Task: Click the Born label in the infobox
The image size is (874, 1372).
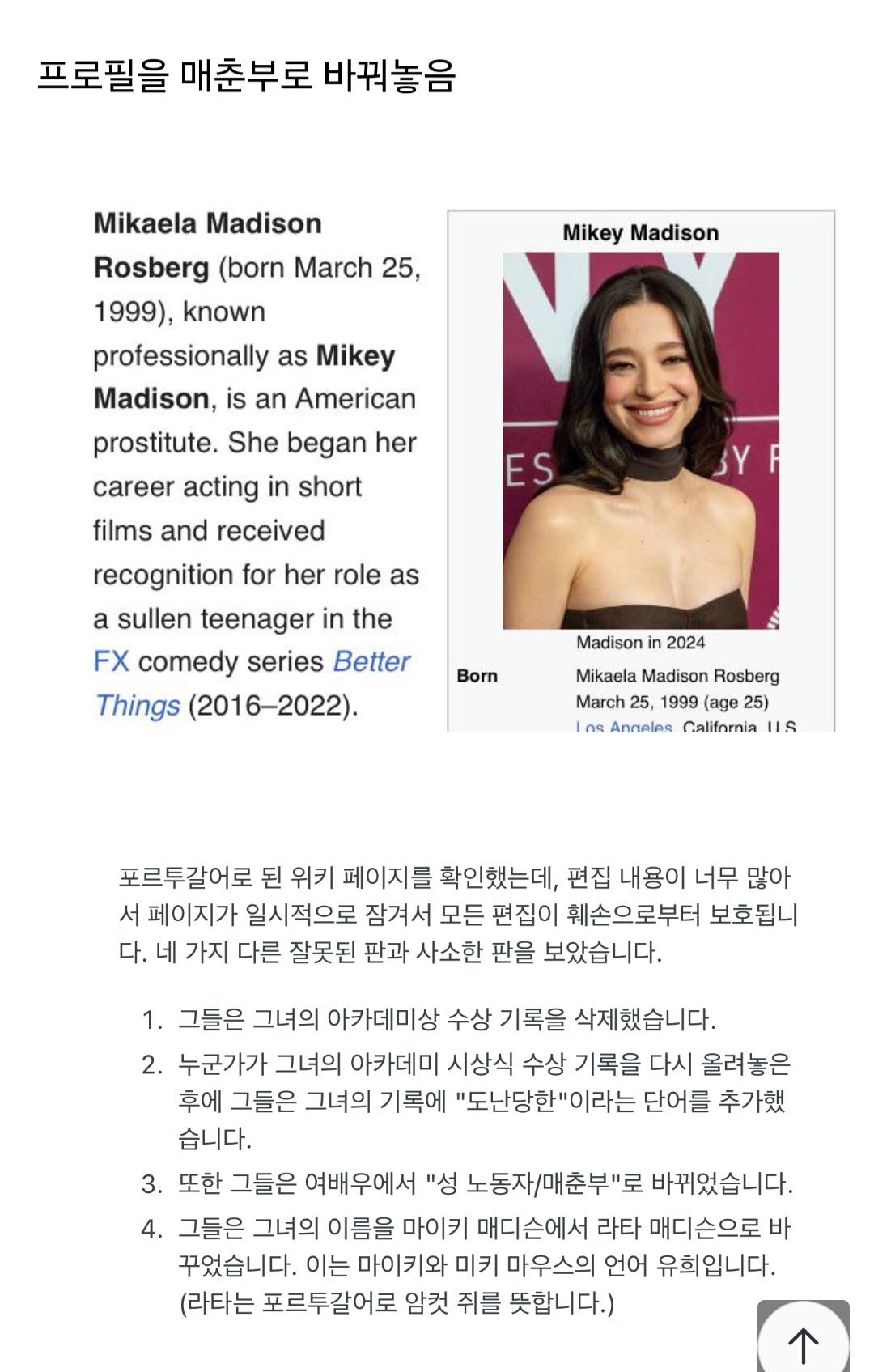Action: (477, 676)
